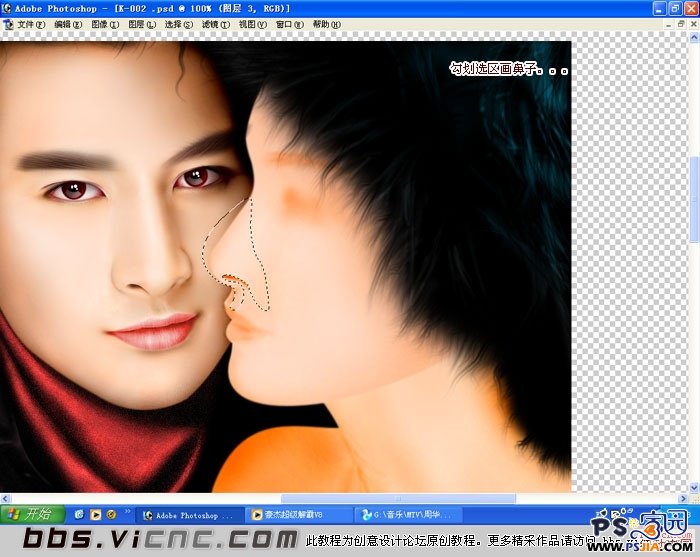This screenshot has width=700, height=557.
Task: Switch to 豪杰超级解霸V8 taskbar button
Action: click(299, 515)
